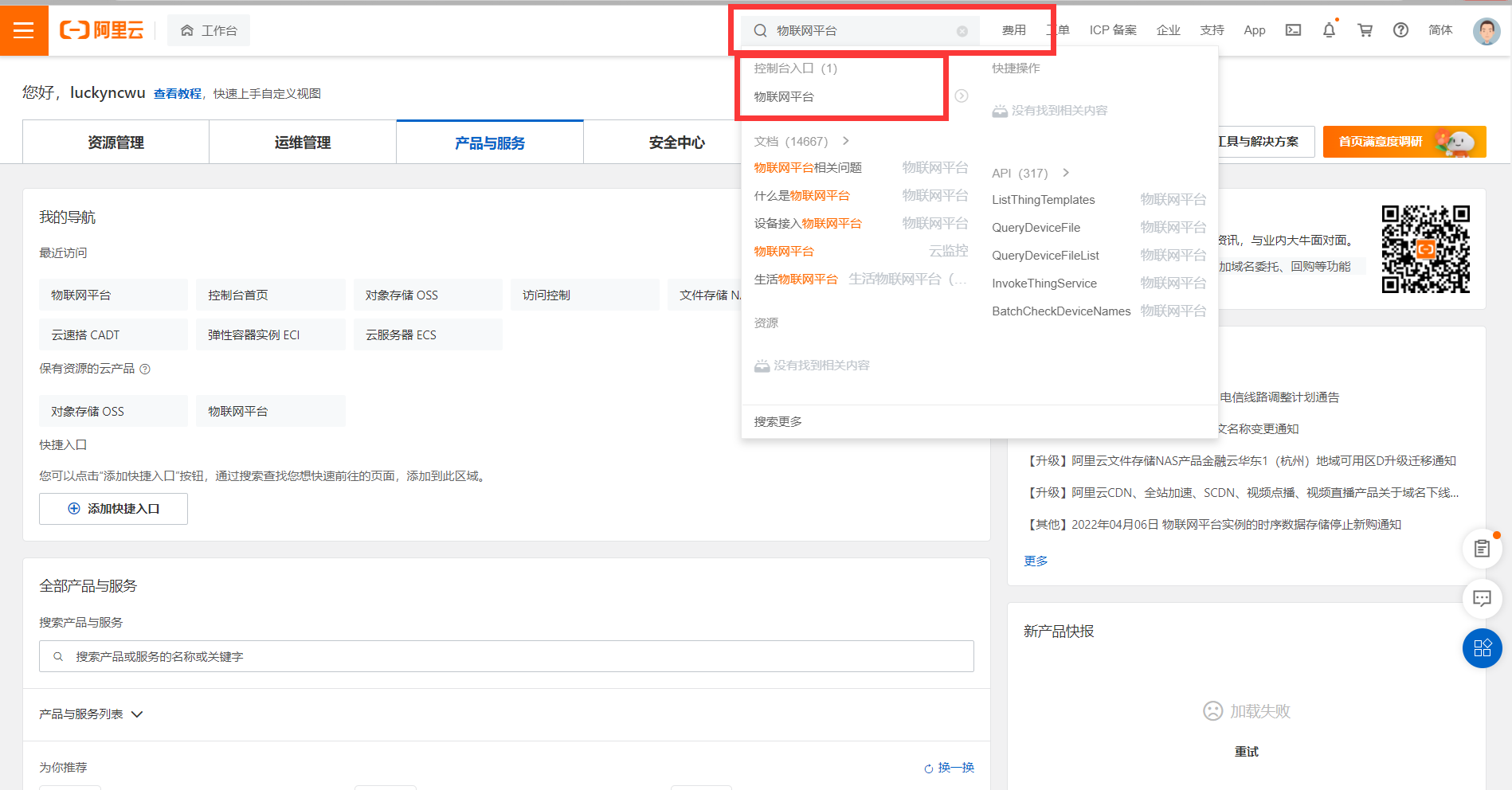Open the help question-mark icon

tap(1400, 29)
